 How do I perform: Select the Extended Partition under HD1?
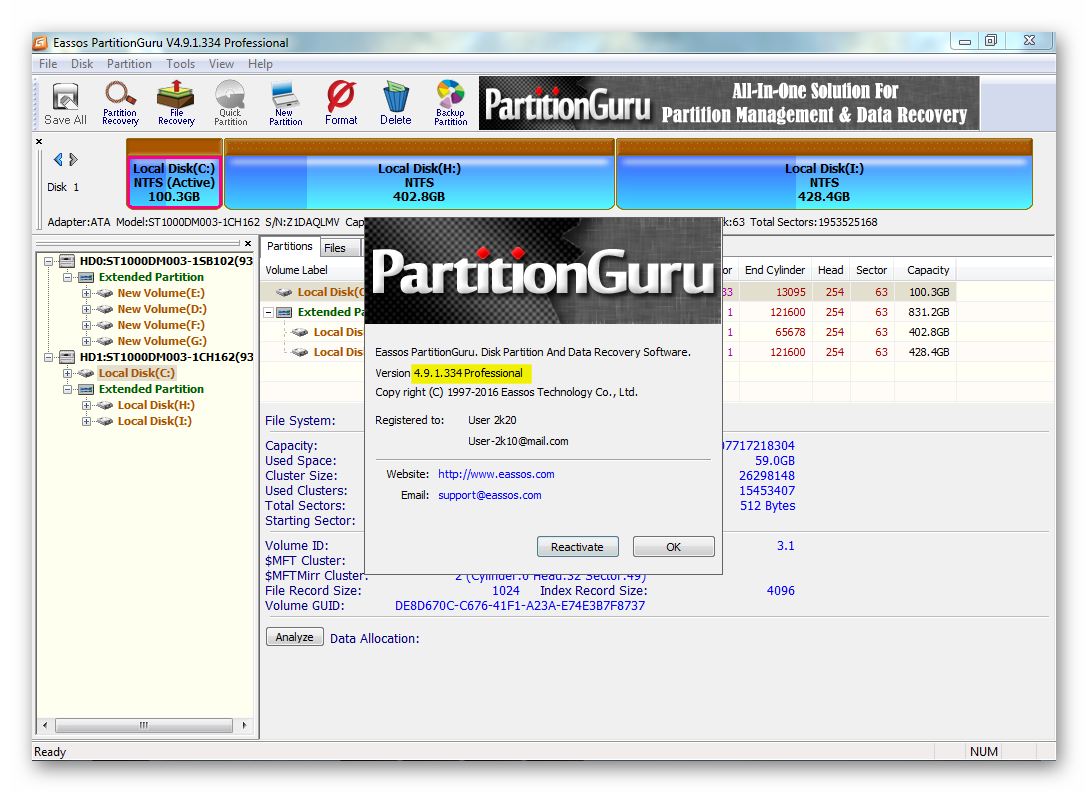(151, 389)
